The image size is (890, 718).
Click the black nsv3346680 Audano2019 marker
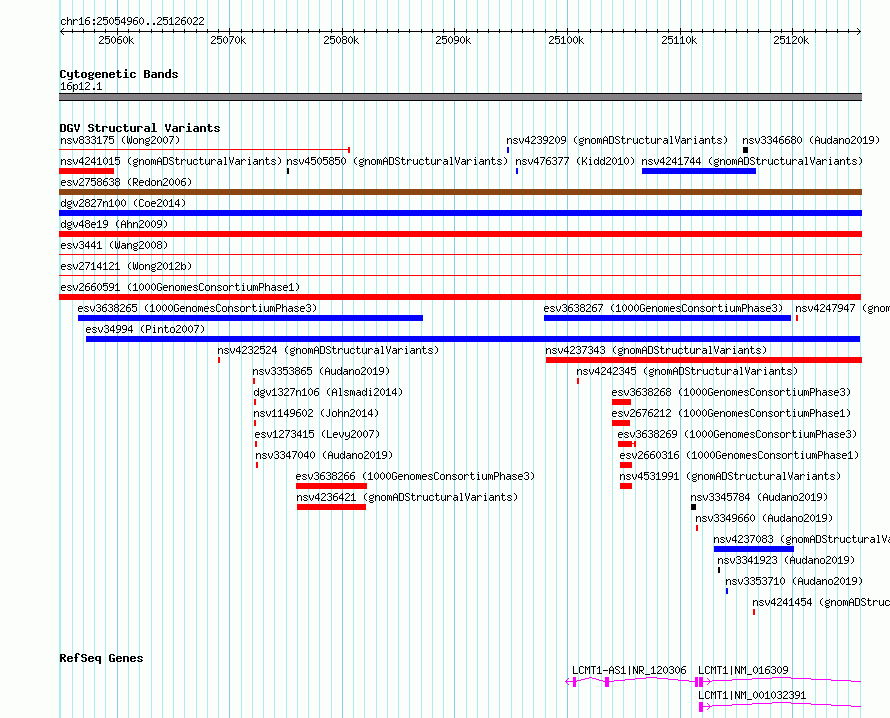[x=745, y=150]
